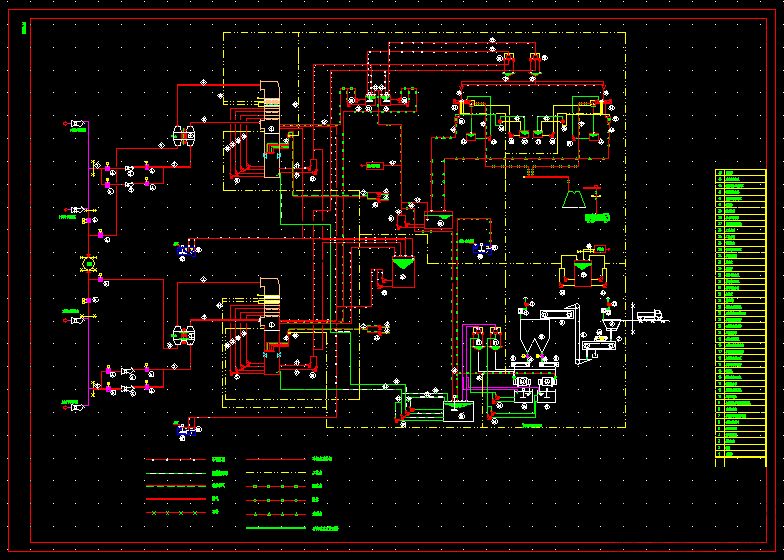This screenshot has width=784, height=560.
Task: Select the bottom row of the yellow parts table
Action: (740, 454)
